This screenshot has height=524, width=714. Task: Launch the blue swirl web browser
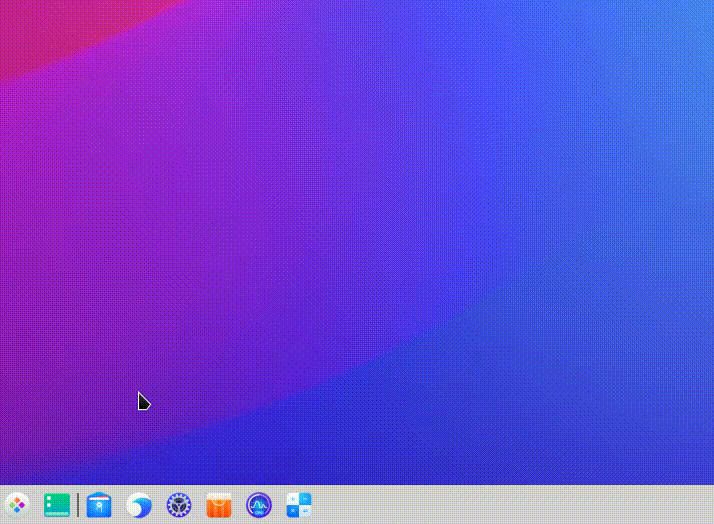tap(139, 505)
